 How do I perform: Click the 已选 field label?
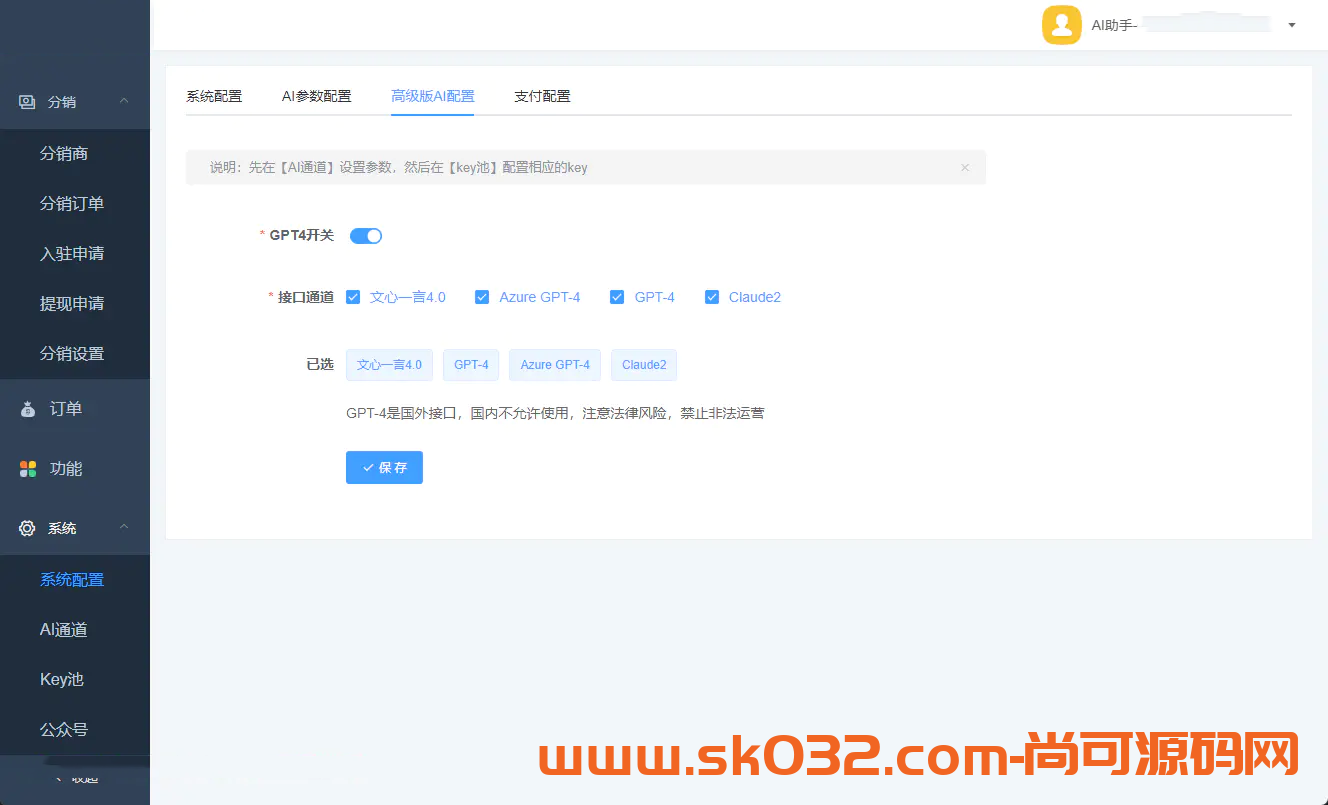pyautogui.click(x=320, y=365)
